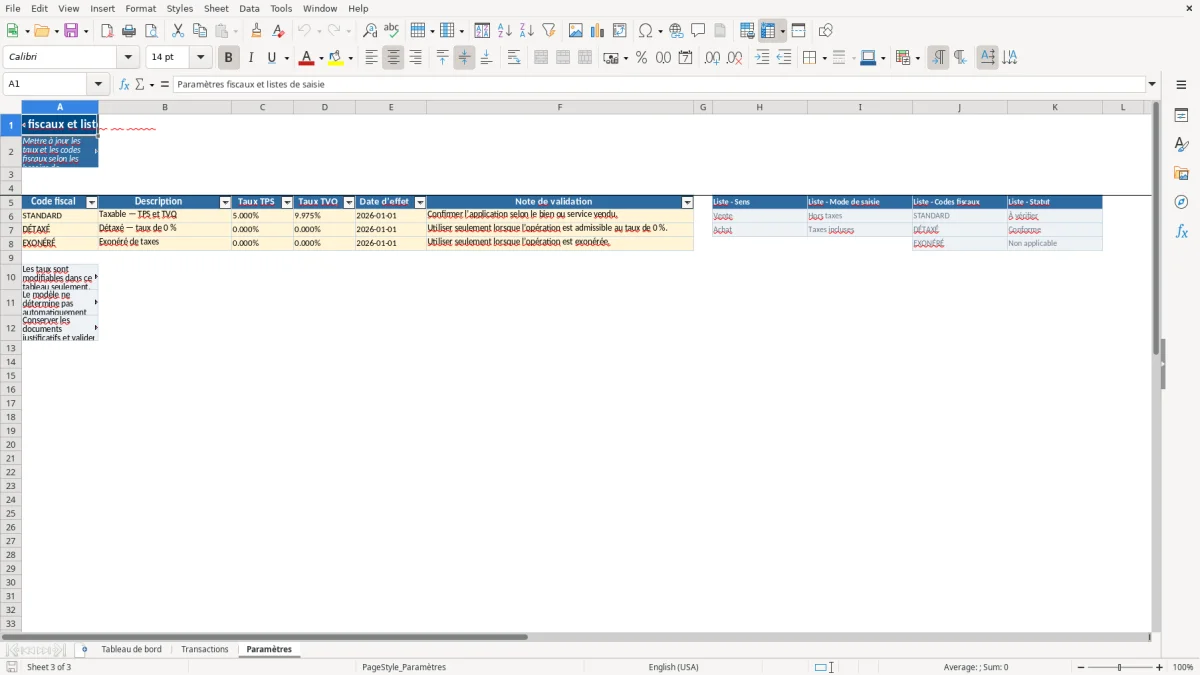Run spelling check
Screen dimensions: 1200x675
click(392, 31)
